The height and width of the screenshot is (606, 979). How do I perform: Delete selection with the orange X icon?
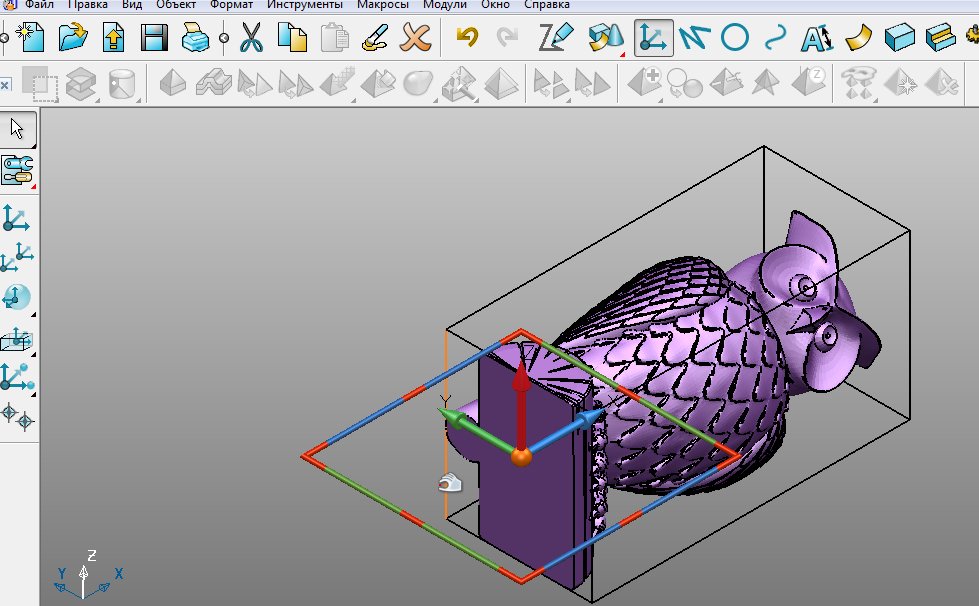[x=415, y=37]
